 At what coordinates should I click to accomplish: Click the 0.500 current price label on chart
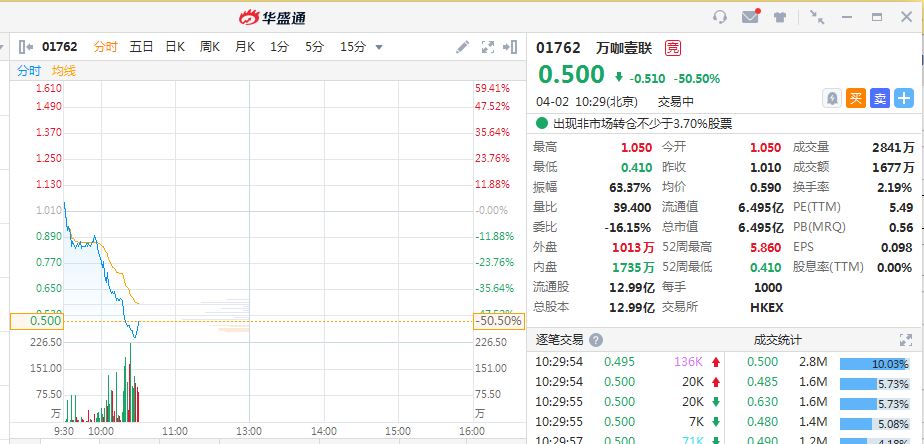pyautogui.click(x=36, y=321)
